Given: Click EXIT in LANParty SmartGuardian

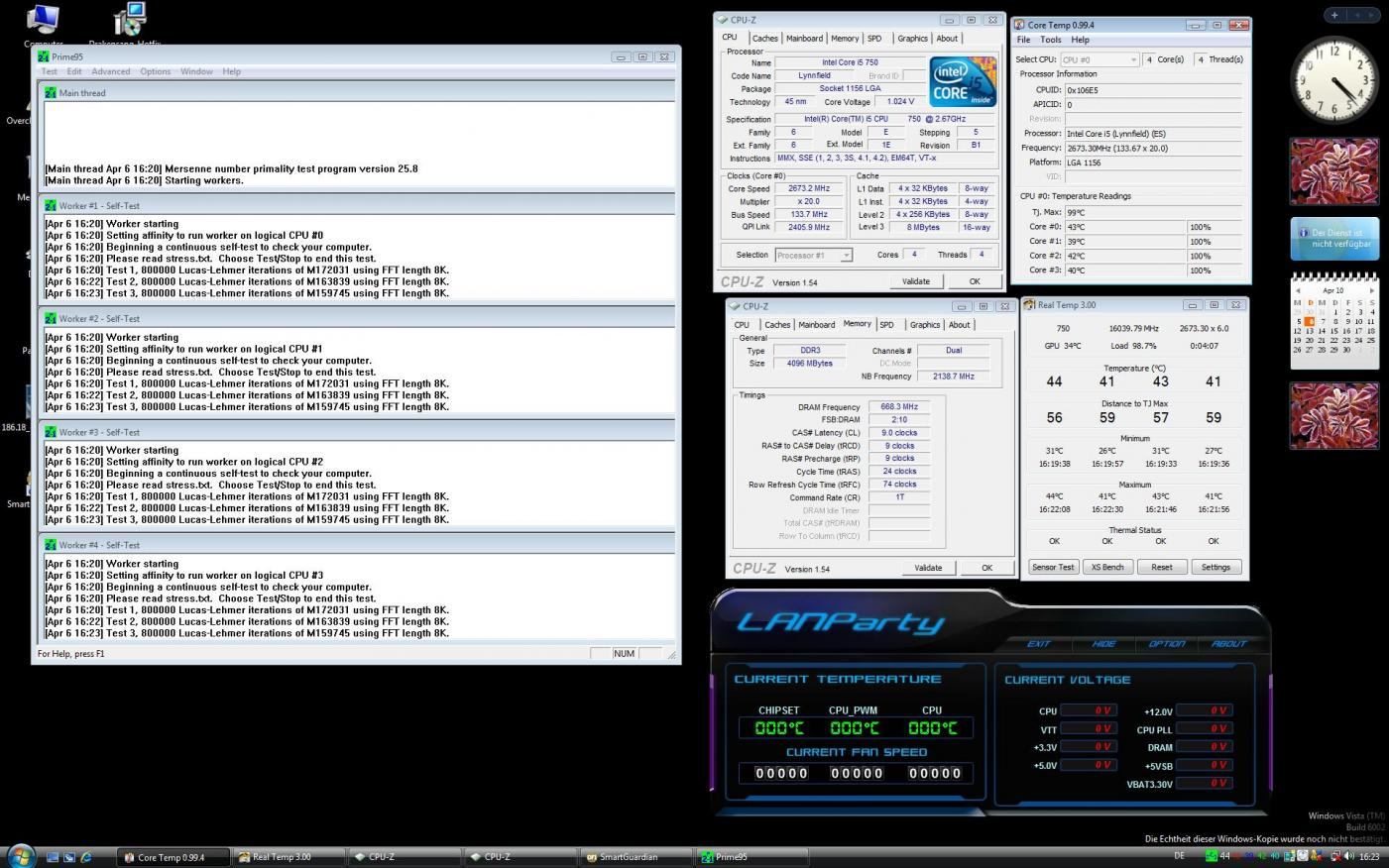Looking at the screenshot, I should [x=1038, y=644].
